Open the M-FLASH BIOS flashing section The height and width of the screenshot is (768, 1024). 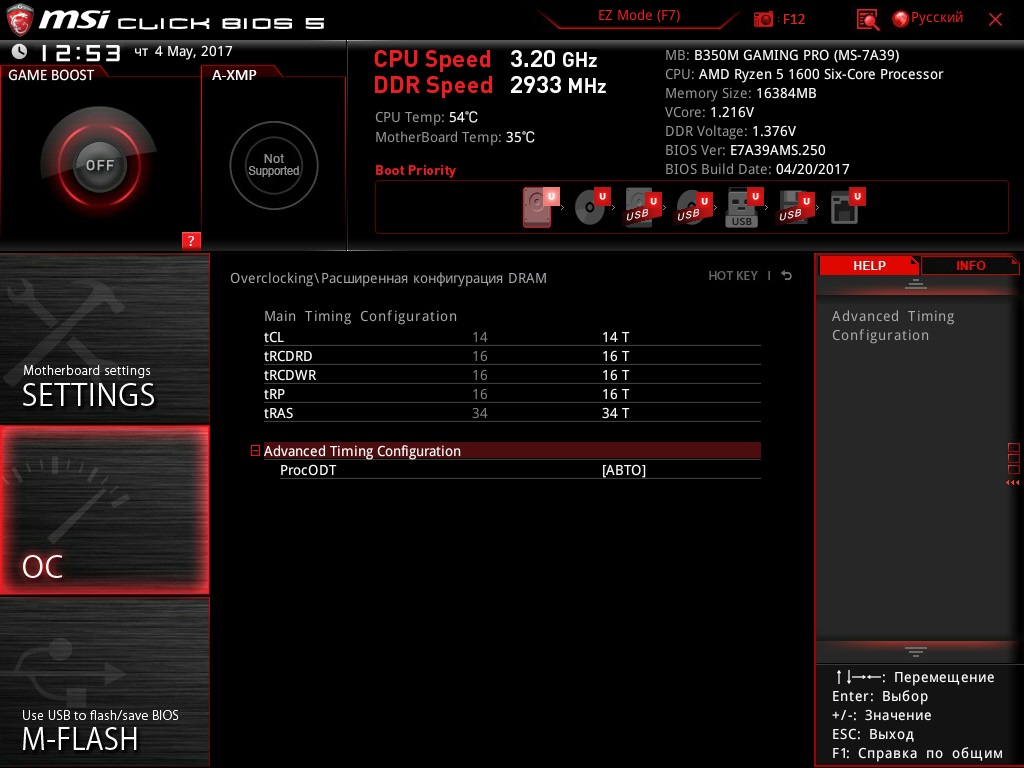pyautogui.click(x=104, y=682)
